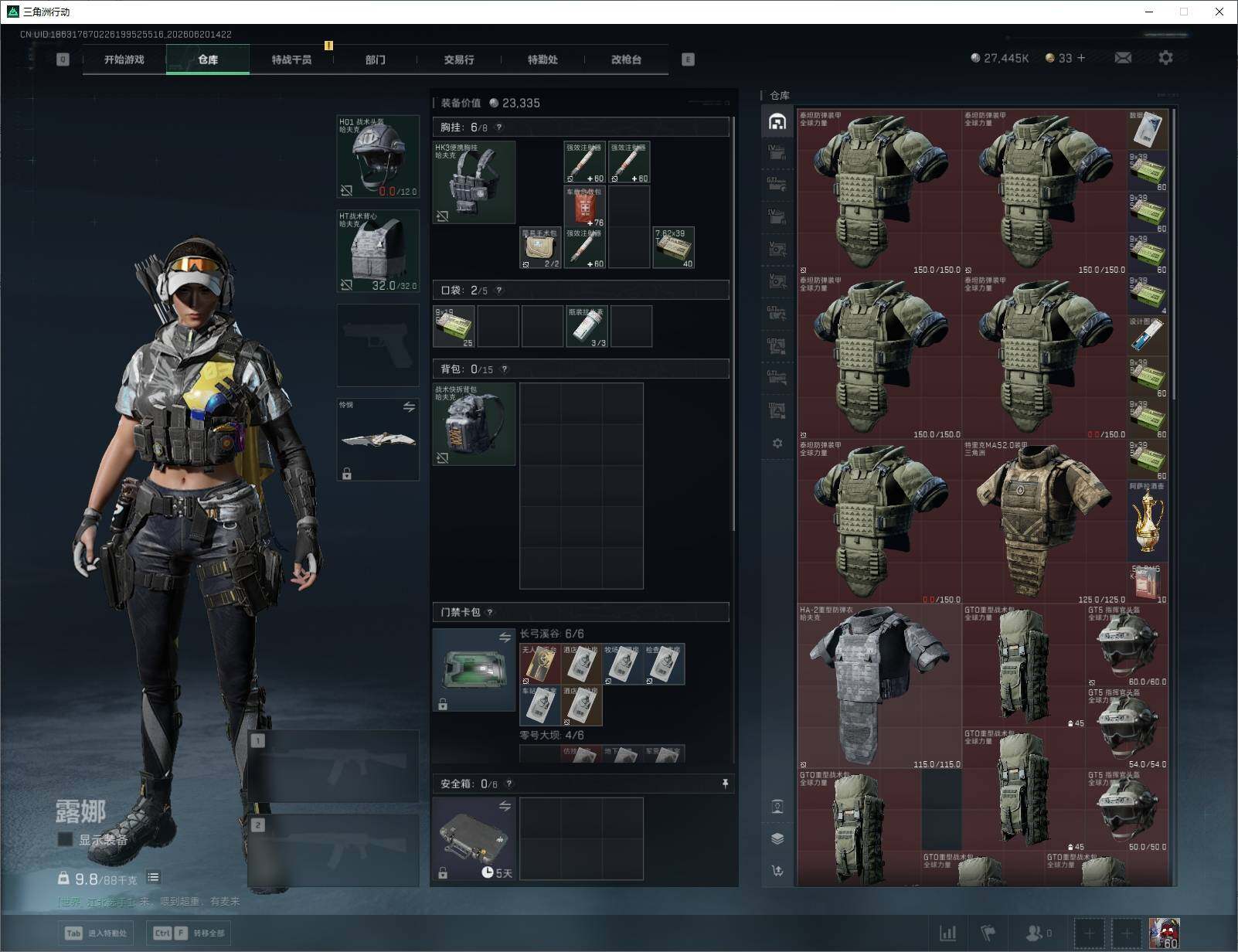Select the H01 战术头盔 helmet slot
The image size is (1238, 952).
tap(378, 157)
